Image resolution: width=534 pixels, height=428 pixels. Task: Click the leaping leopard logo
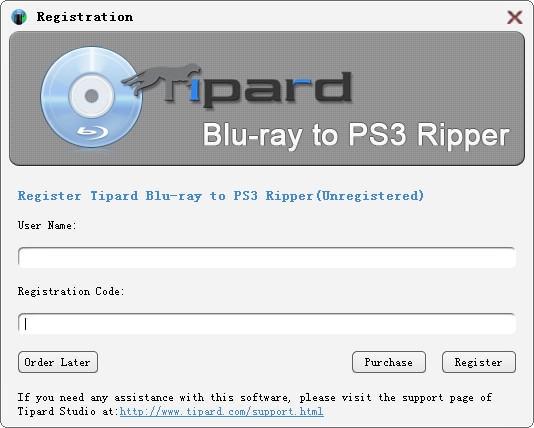pyautogui.click(x=161, y=78)
